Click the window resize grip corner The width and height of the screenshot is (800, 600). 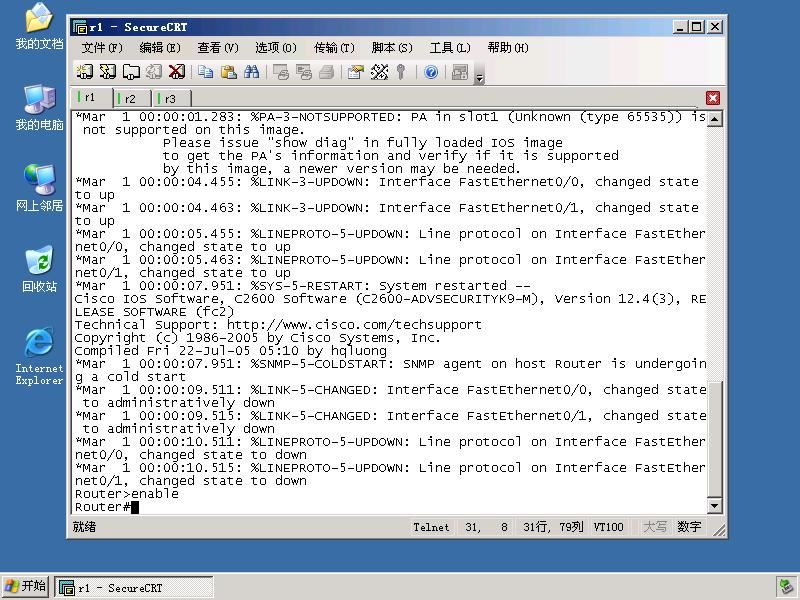pos(719,531)
